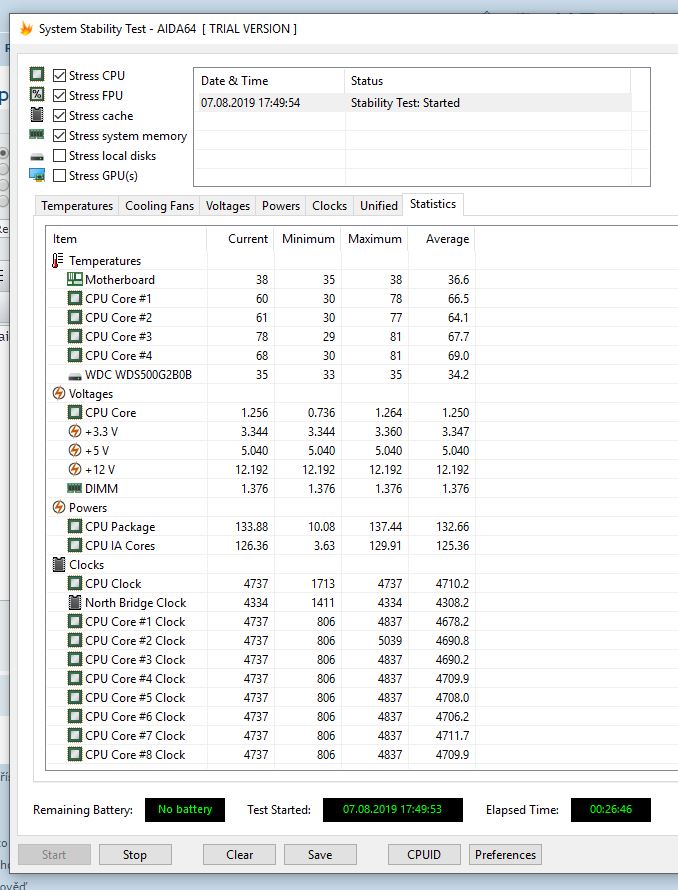Click the Clear button

(239, 855)
